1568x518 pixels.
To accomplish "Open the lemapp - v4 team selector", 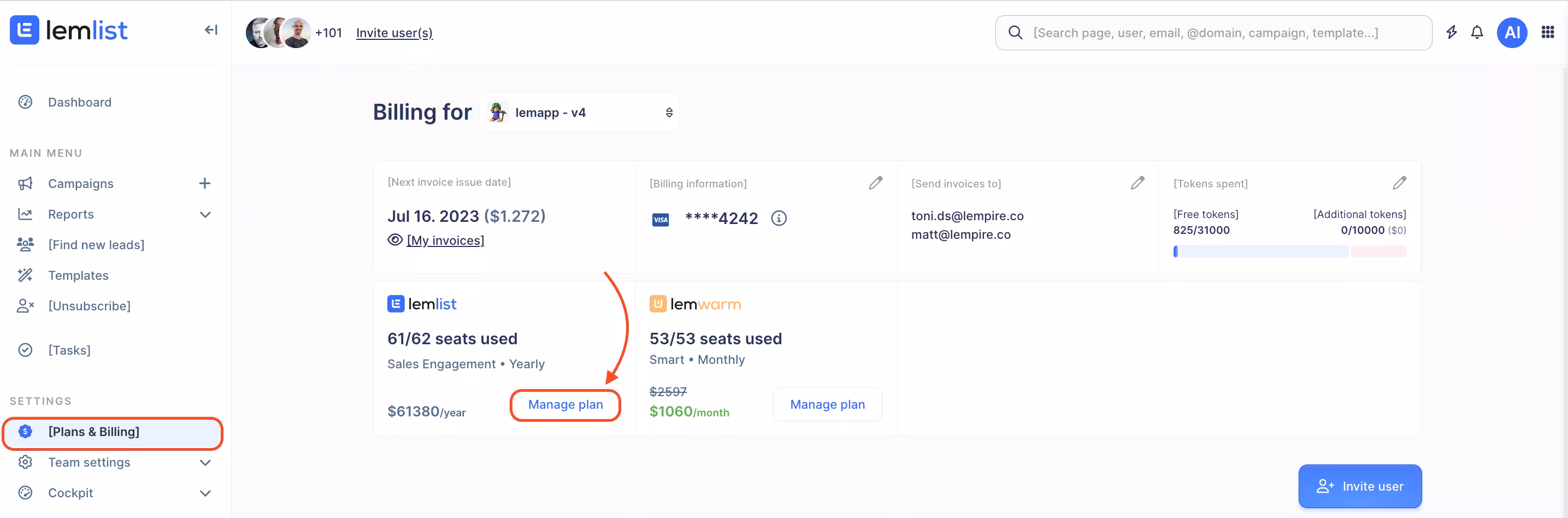I will [x=580, y=113].
